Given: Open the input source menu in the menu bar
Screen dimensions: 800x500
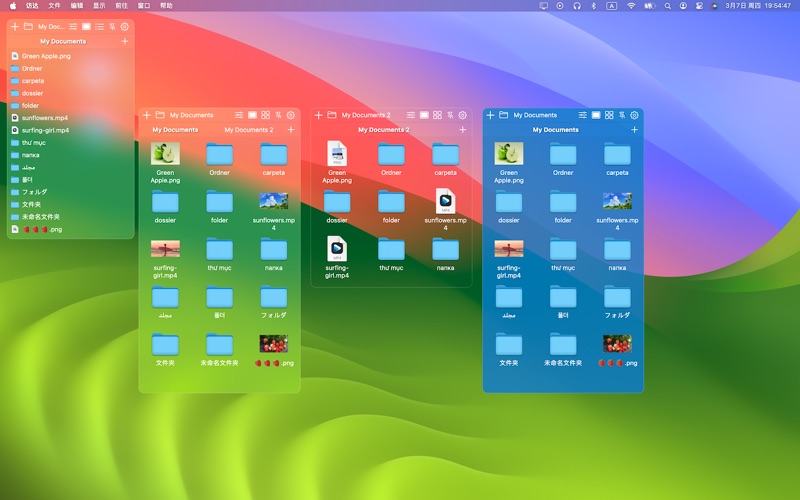Looking at the screenshot, I should [612, 5].
